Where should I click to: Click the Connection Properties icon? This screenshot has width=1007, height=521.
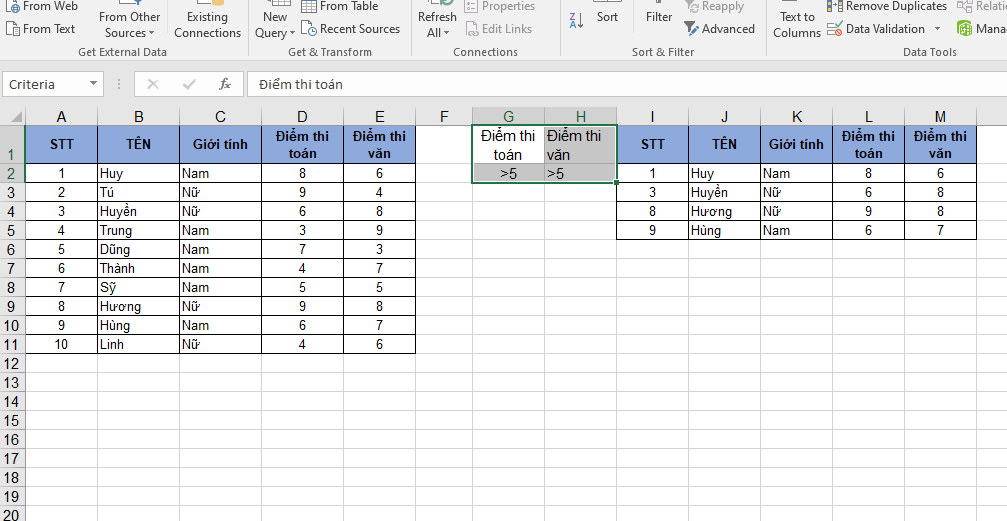pos(472,6)
